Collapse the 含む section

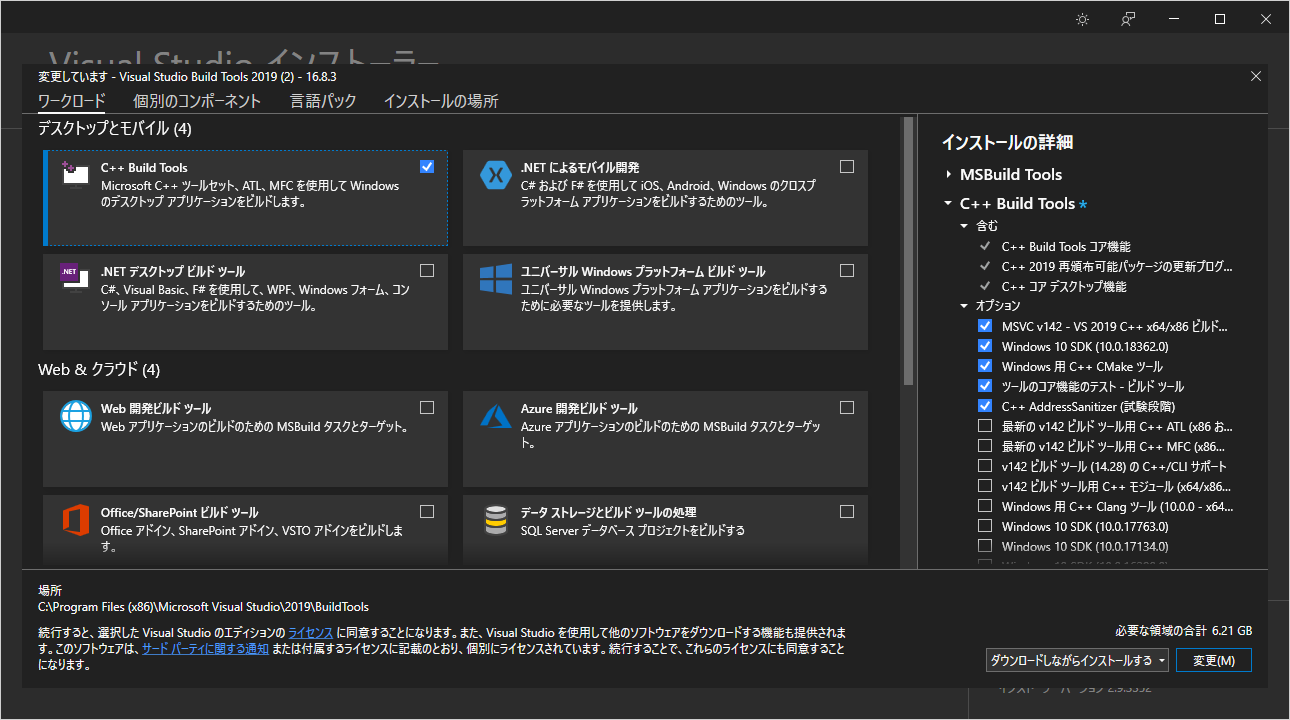(965, 226)
